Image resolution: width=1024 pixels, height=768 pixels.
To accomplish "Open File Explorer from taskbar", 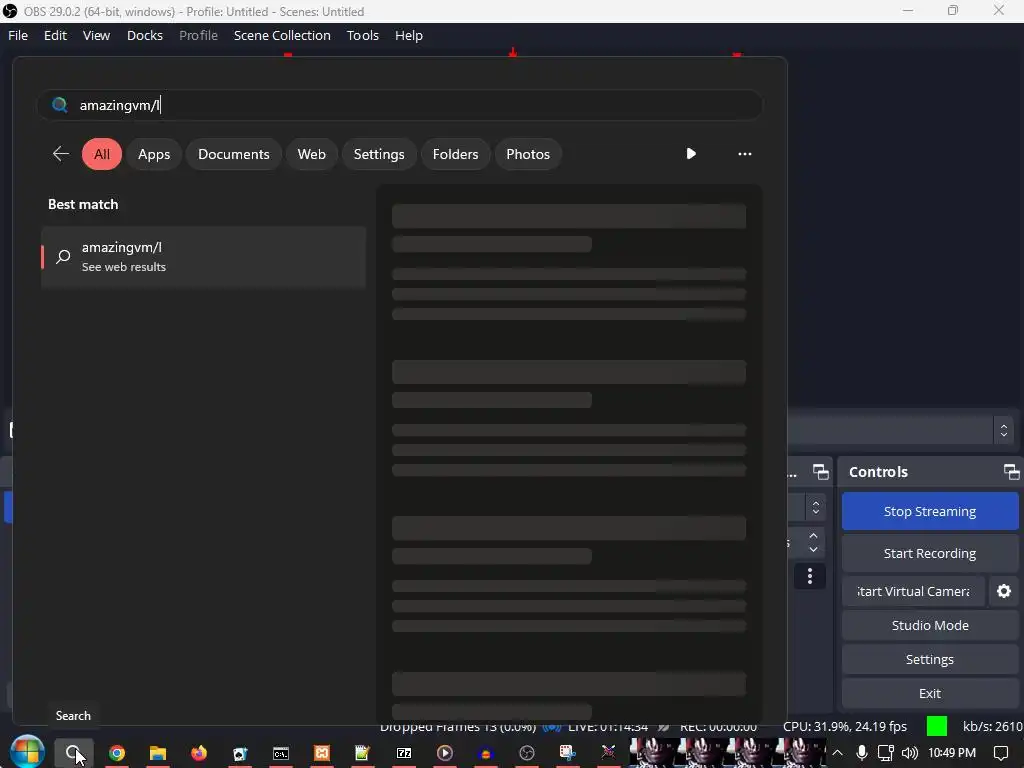I will [x=158, y=753].
